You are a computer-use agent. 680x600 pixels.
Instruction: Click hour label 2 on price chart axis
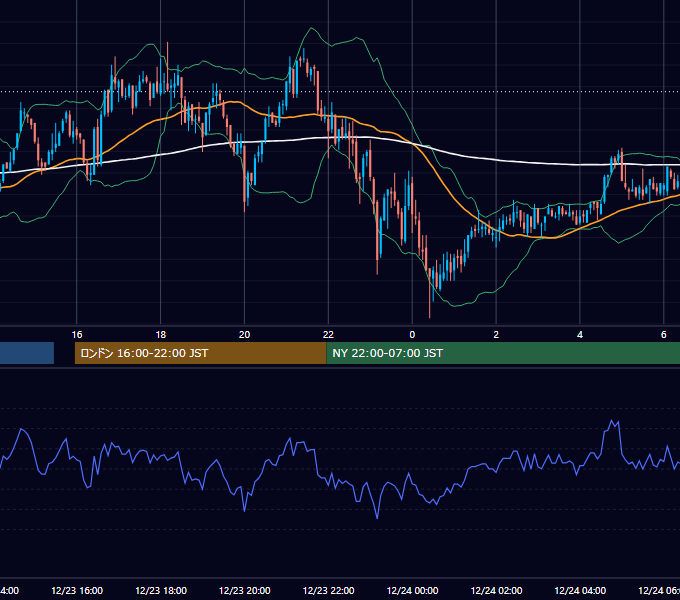[x=496, y=335]
